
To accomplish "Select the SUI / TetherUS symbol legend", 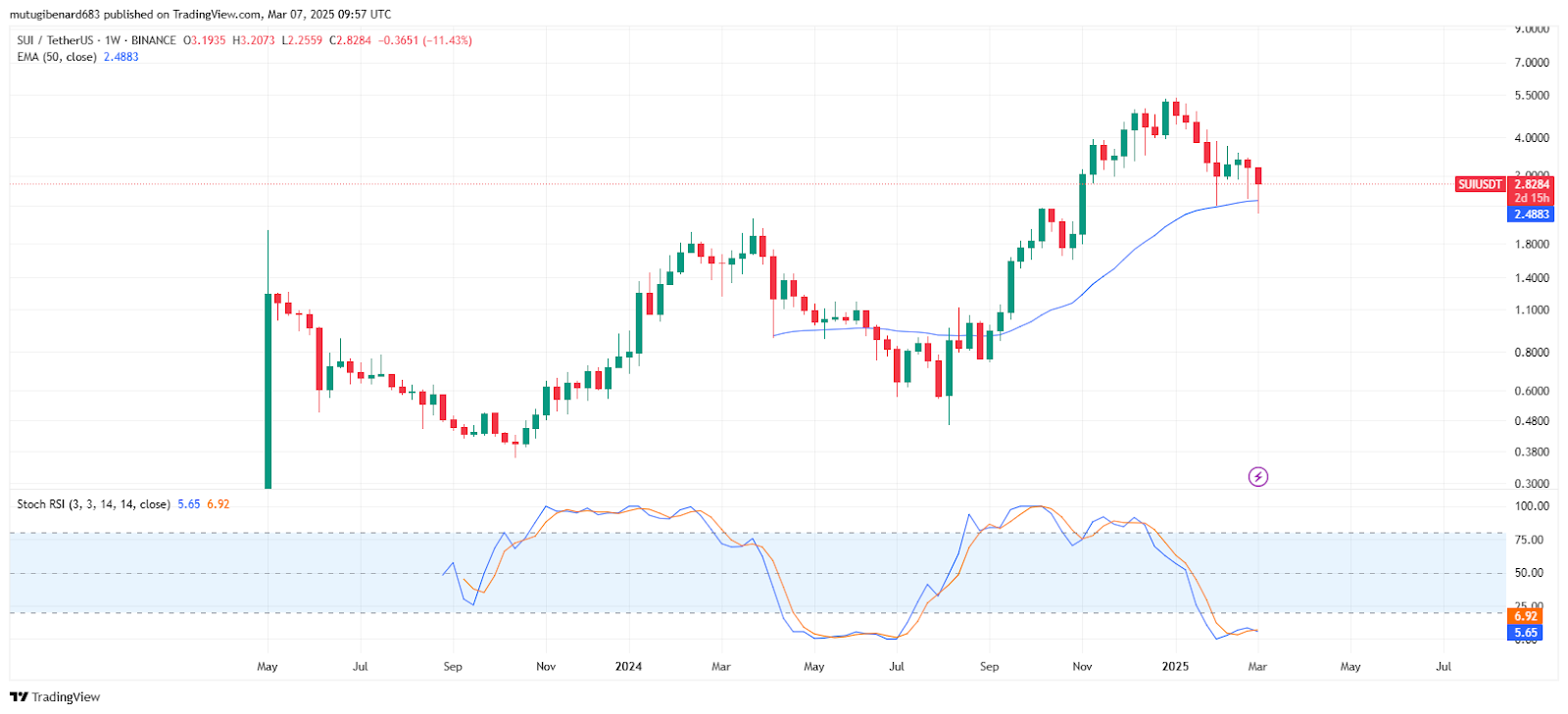I will (96, 40).
